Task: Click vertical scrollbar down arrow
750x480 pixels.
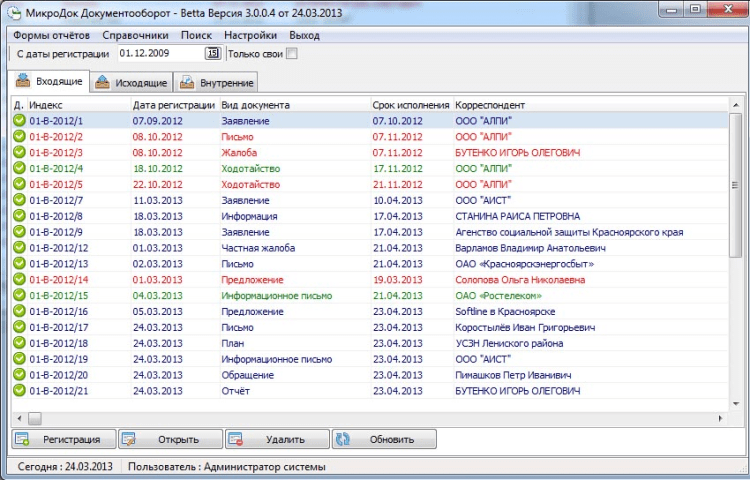Action: pyautogui.click(x=736, y=404)
